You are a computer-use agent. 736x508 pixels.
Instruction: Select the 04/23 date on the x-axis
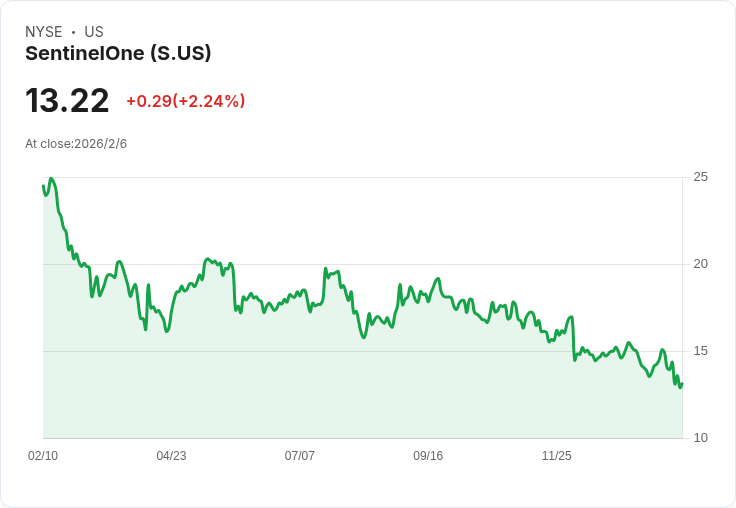tap(171, 456)
